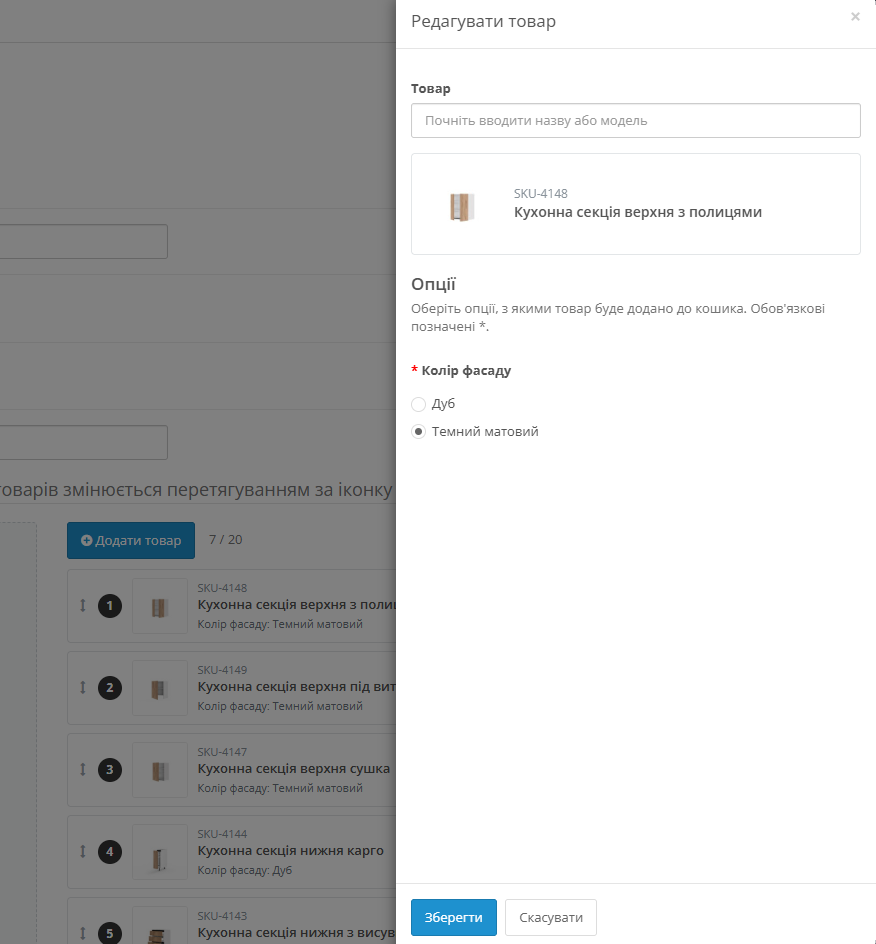Viewport: 876px width, 944px height.
Task: Select the Дуб facade color option
Action: pyautogui.click(x=418, y=404)
